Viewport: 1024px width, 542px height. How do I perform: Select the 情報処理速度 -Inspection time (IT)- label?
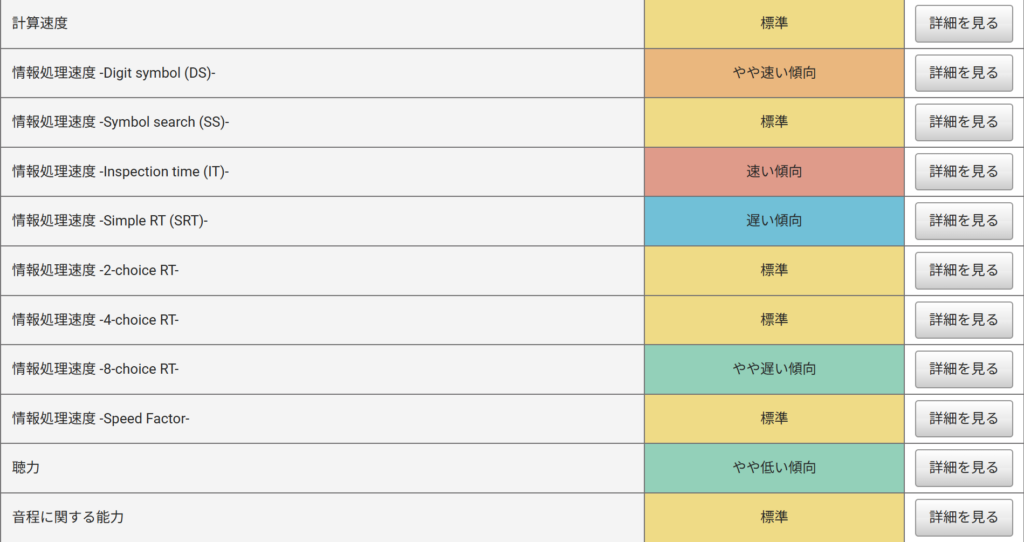tap(120, 172)
